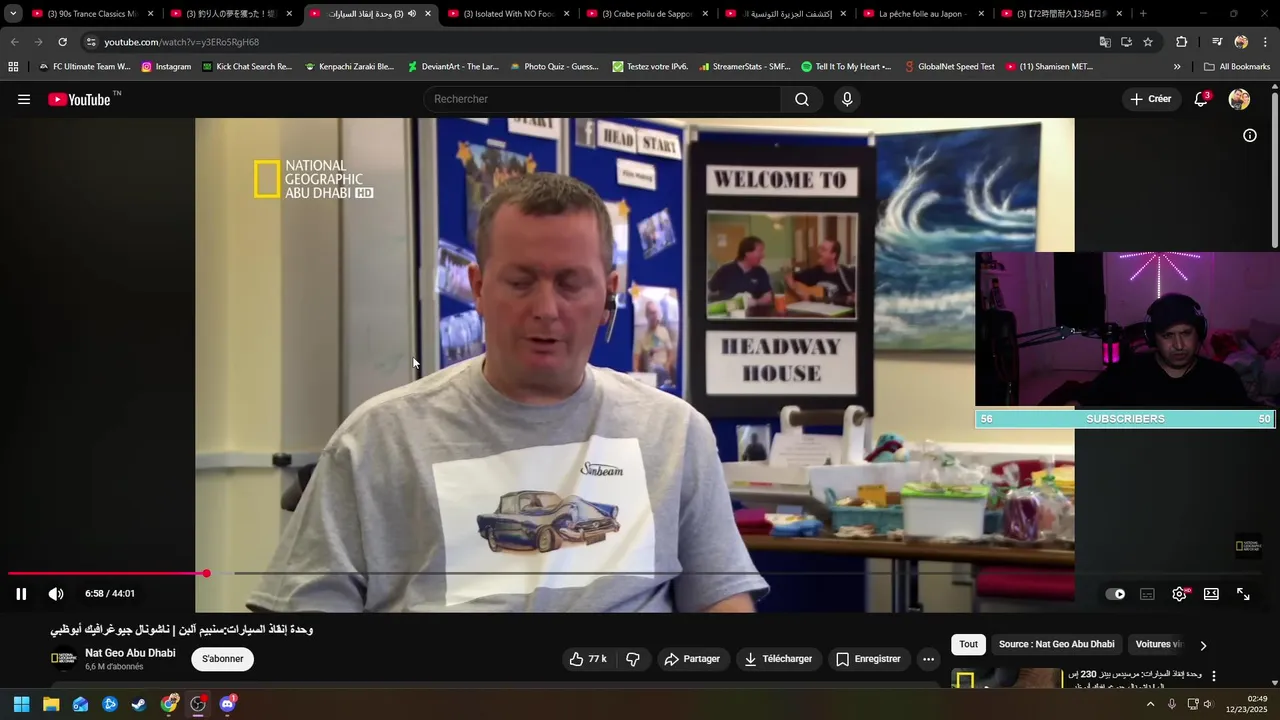This screenshot has width=1280, height=720.
Task: Open the tab search dropdown
Action: pos(13,14)
